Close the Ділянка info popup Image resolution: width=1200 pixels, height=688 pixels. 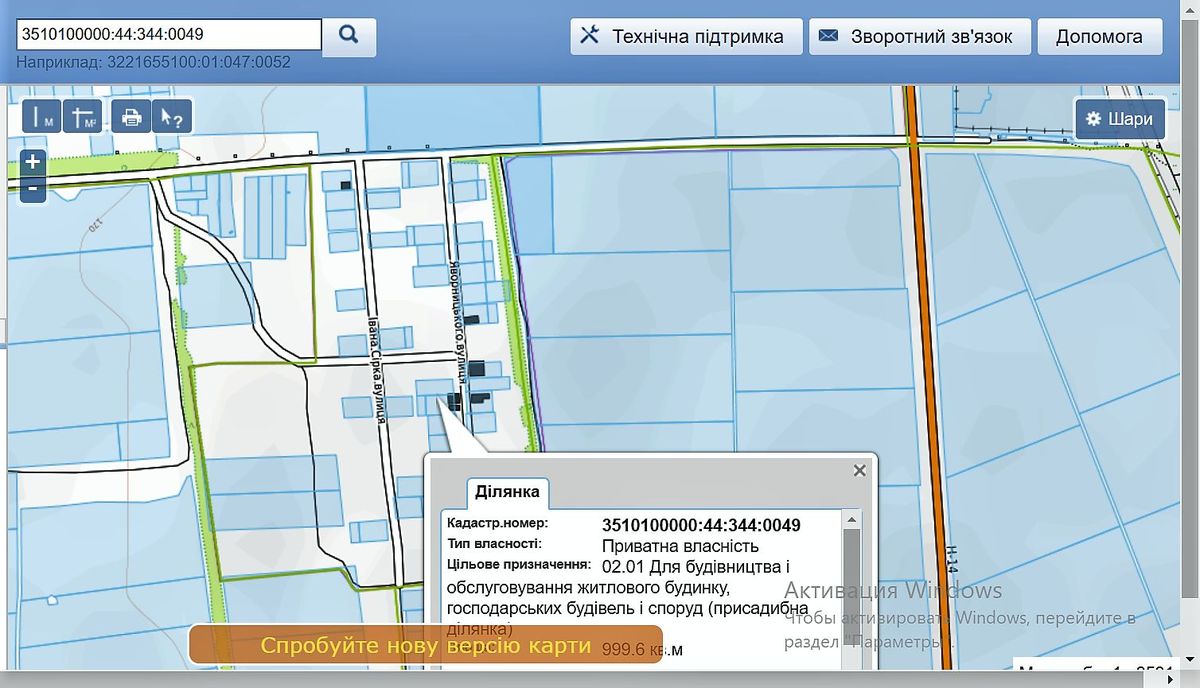tap(859, 471)
